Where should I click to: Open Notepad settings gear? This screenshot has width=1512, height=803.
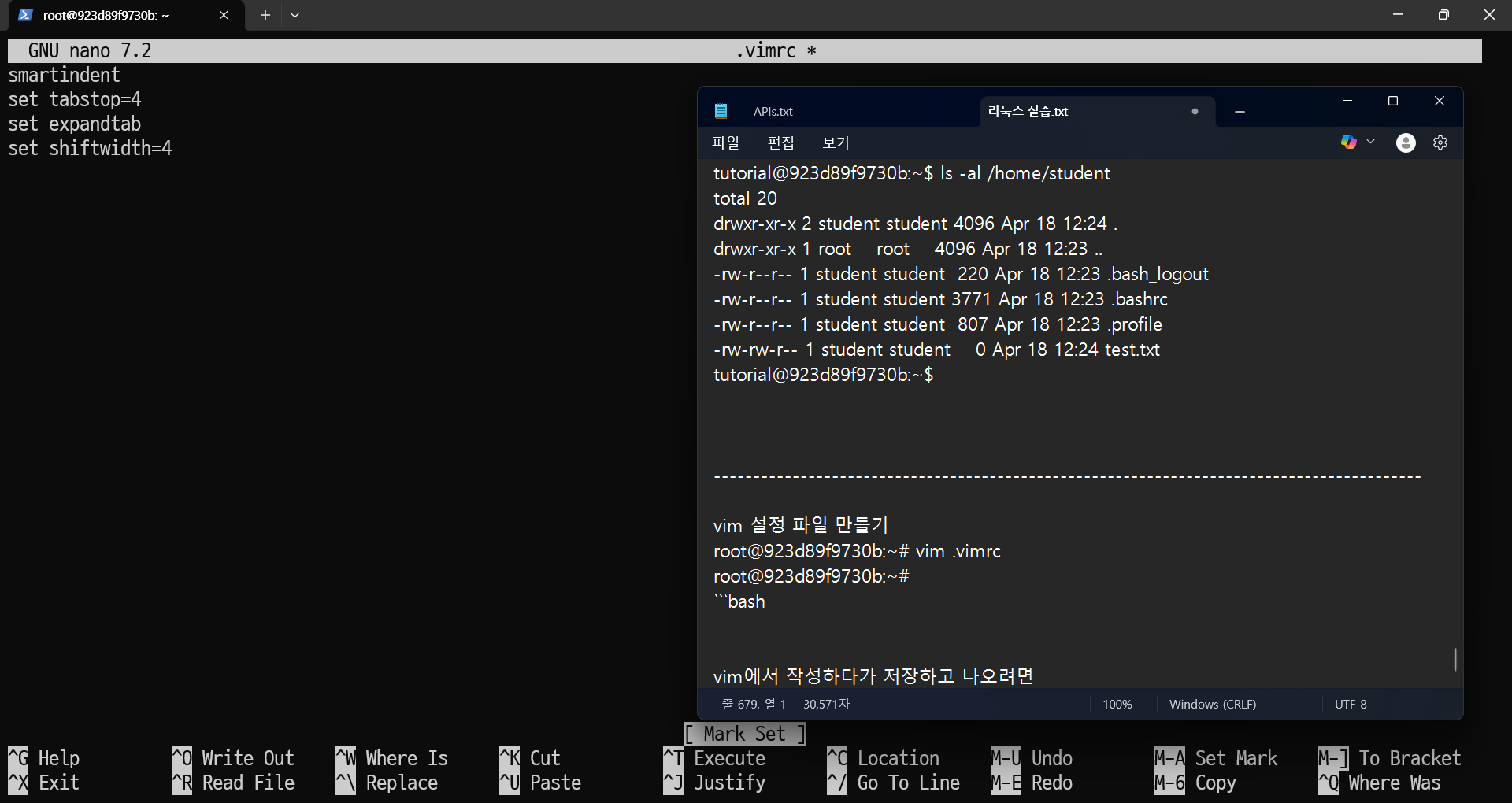click(x=1440, y=142)
